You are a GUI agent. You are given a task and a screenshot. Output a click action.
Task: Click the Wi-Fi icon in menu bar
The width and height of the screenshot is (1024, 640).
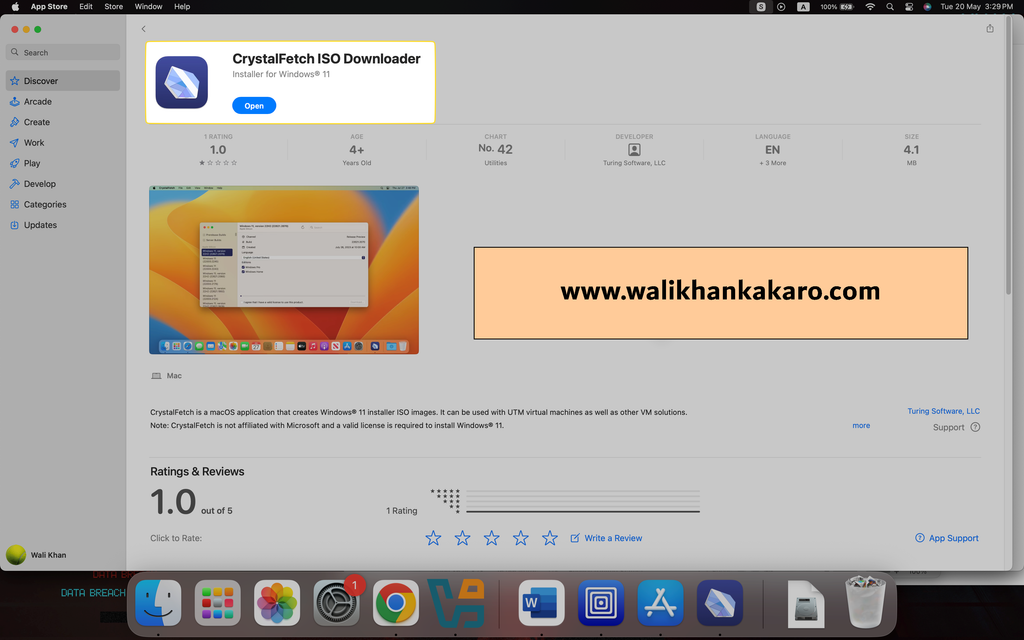(870, 7)
